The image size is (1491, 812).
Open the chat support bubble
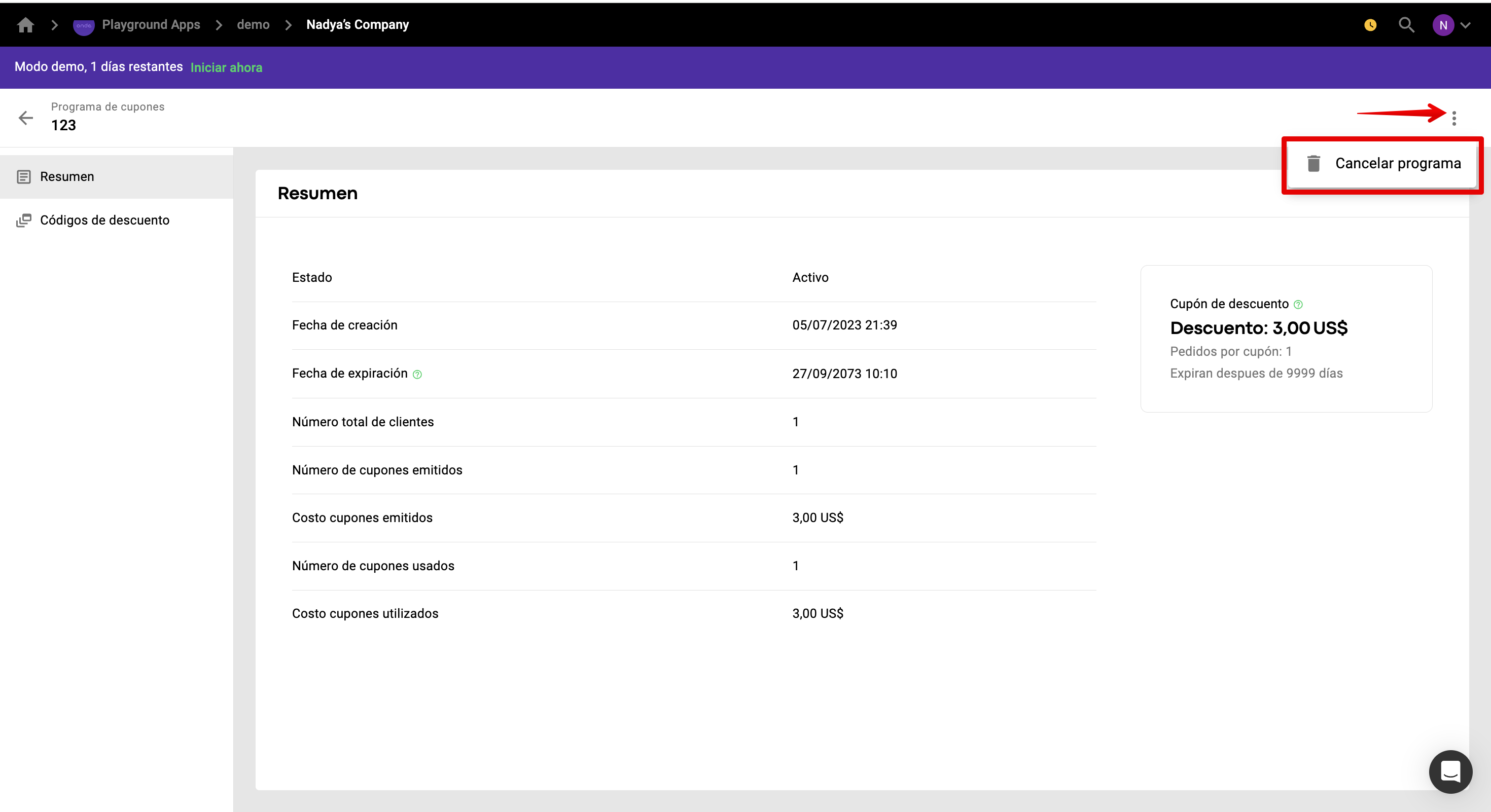1450,771
